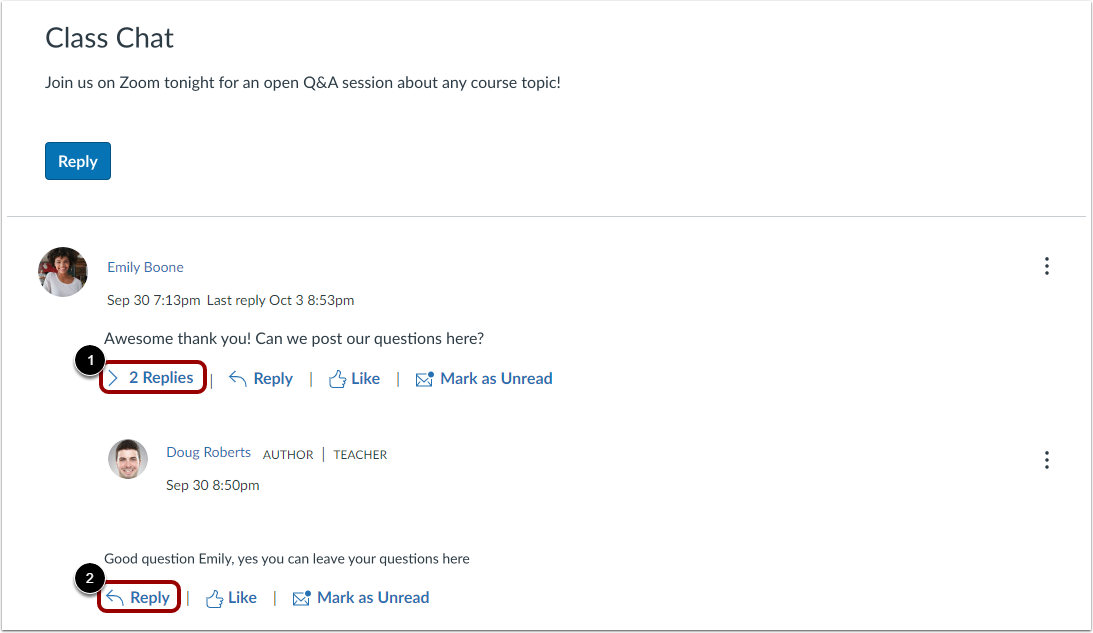Select the AUTHOR label on Doug's post
This screenshot has height=633, width=1093.
click(x=288, y=454)
